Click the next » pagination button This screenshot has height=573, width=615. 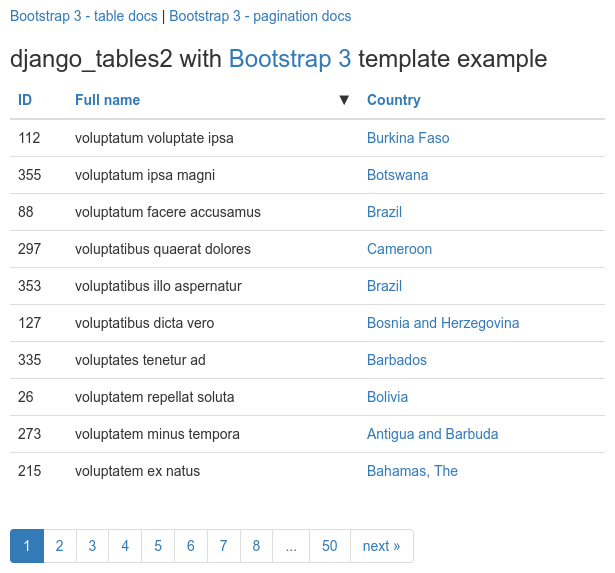(381, 546)
